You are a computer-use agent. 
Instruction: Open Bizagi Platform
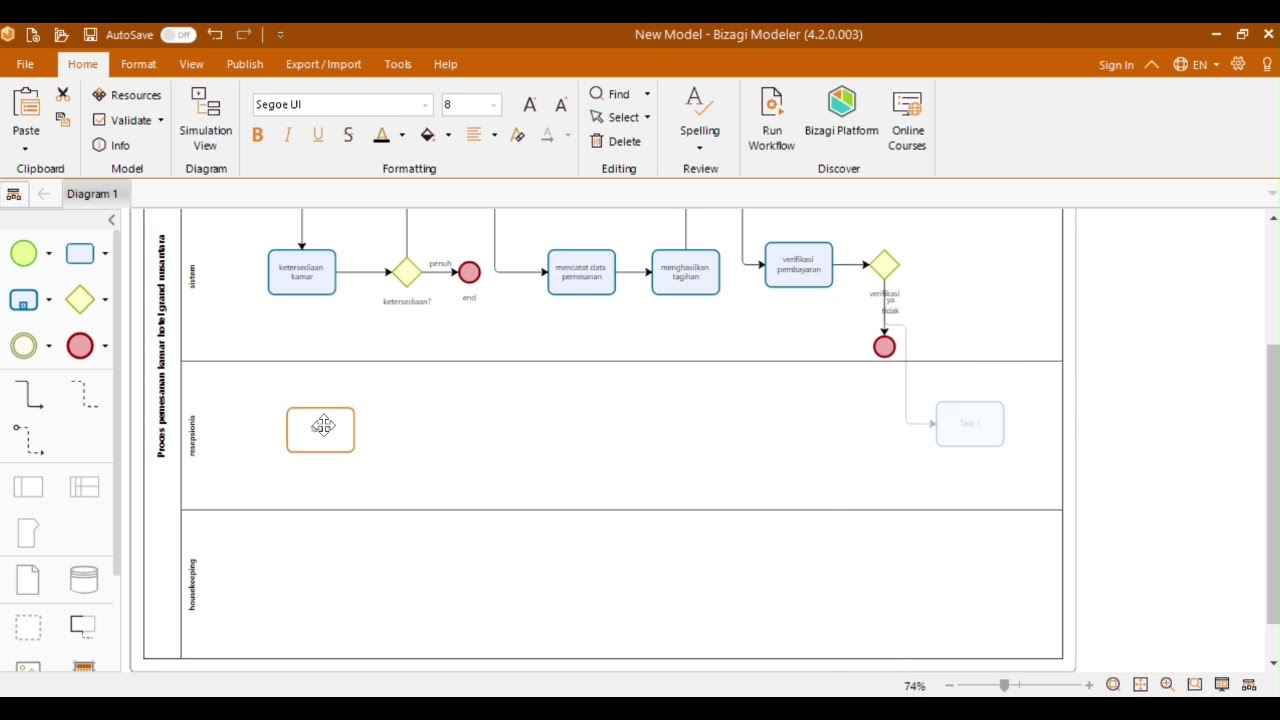[x=842, y=112]
